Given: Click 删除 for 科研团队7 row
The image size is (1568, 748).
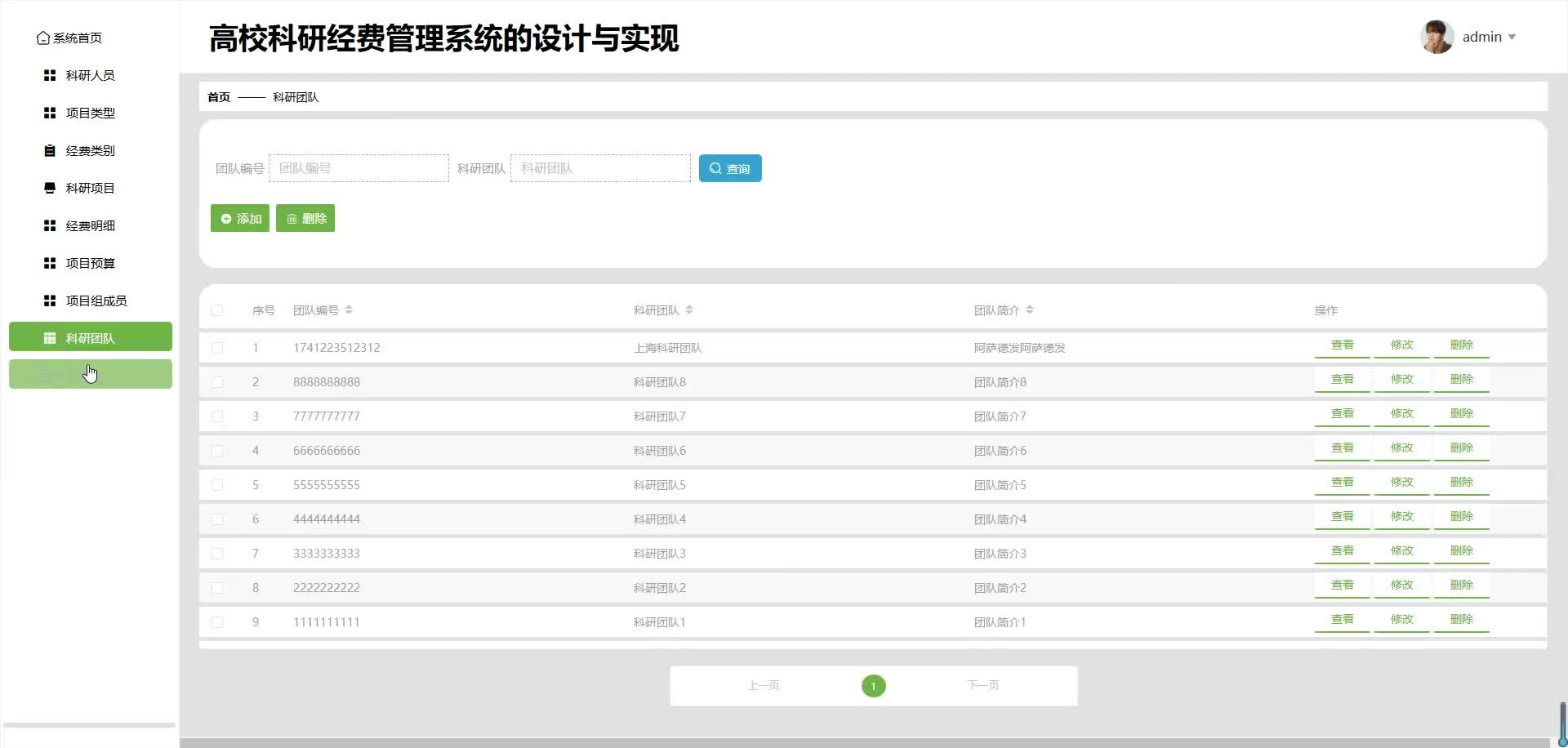Looking at the screenshot, I should click(1462, 414).
